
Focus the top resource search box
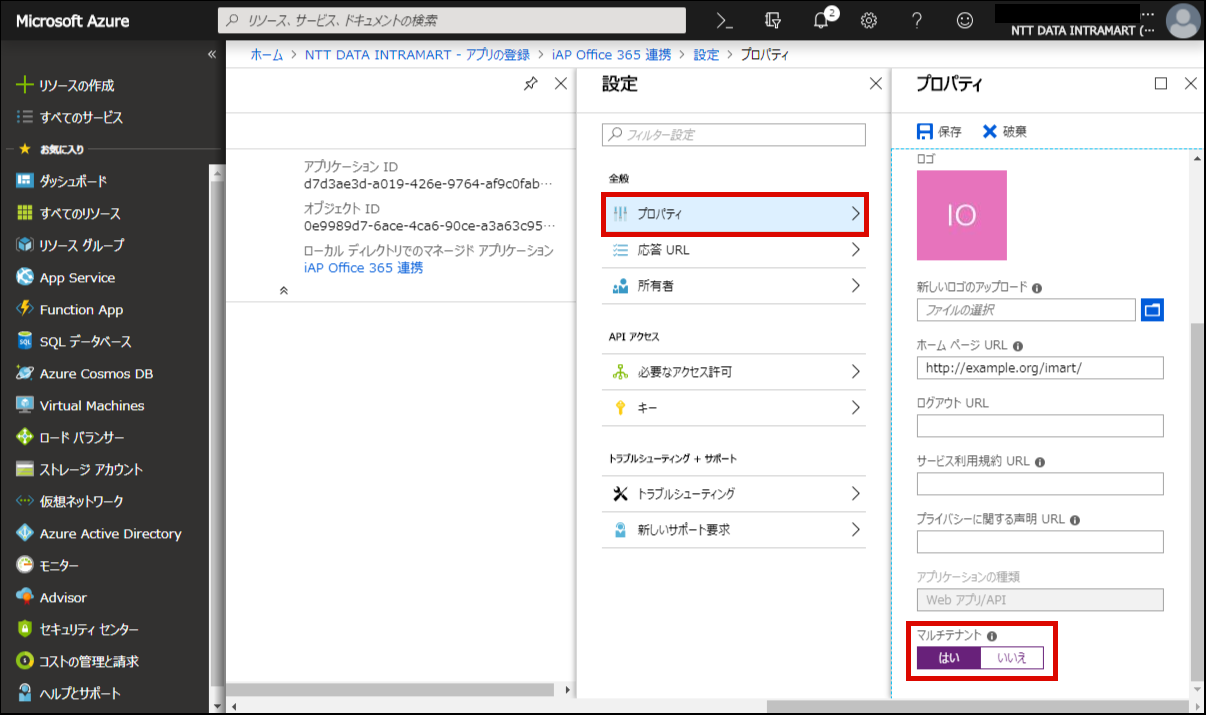click(x=452, y=20)
